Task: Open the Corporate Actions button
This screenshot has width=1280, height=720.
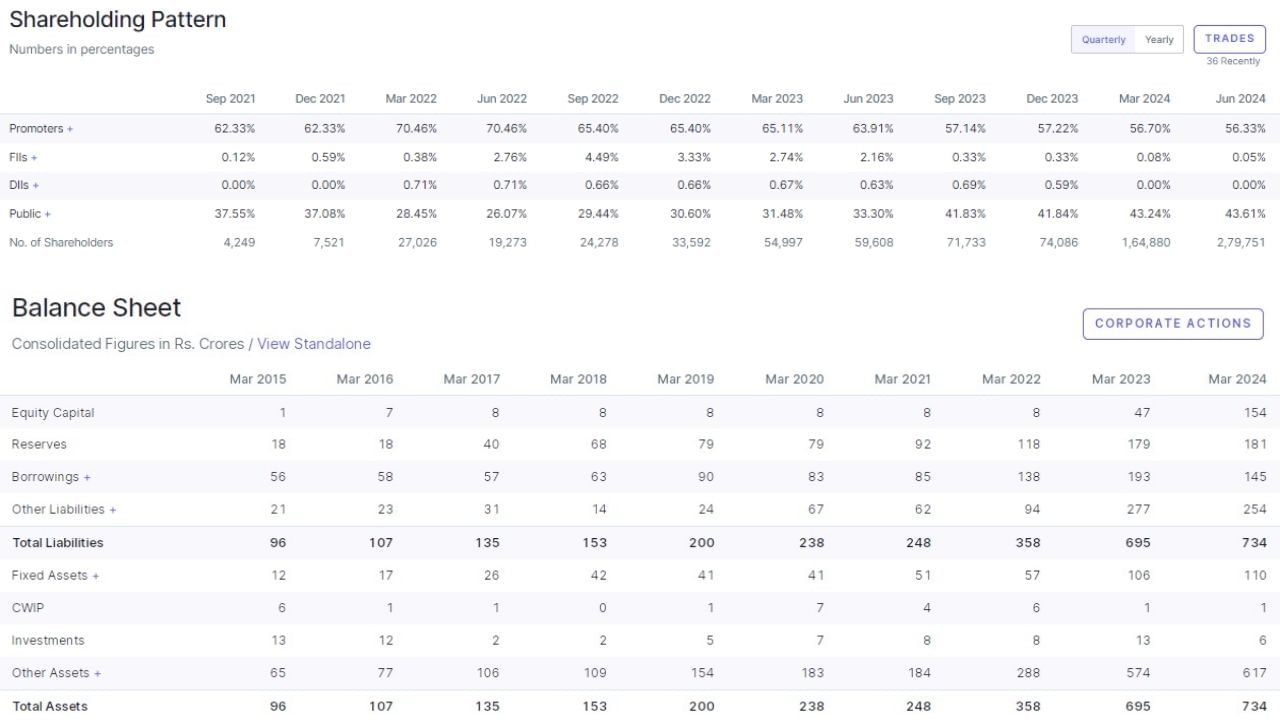Action: pos(1173,324)
